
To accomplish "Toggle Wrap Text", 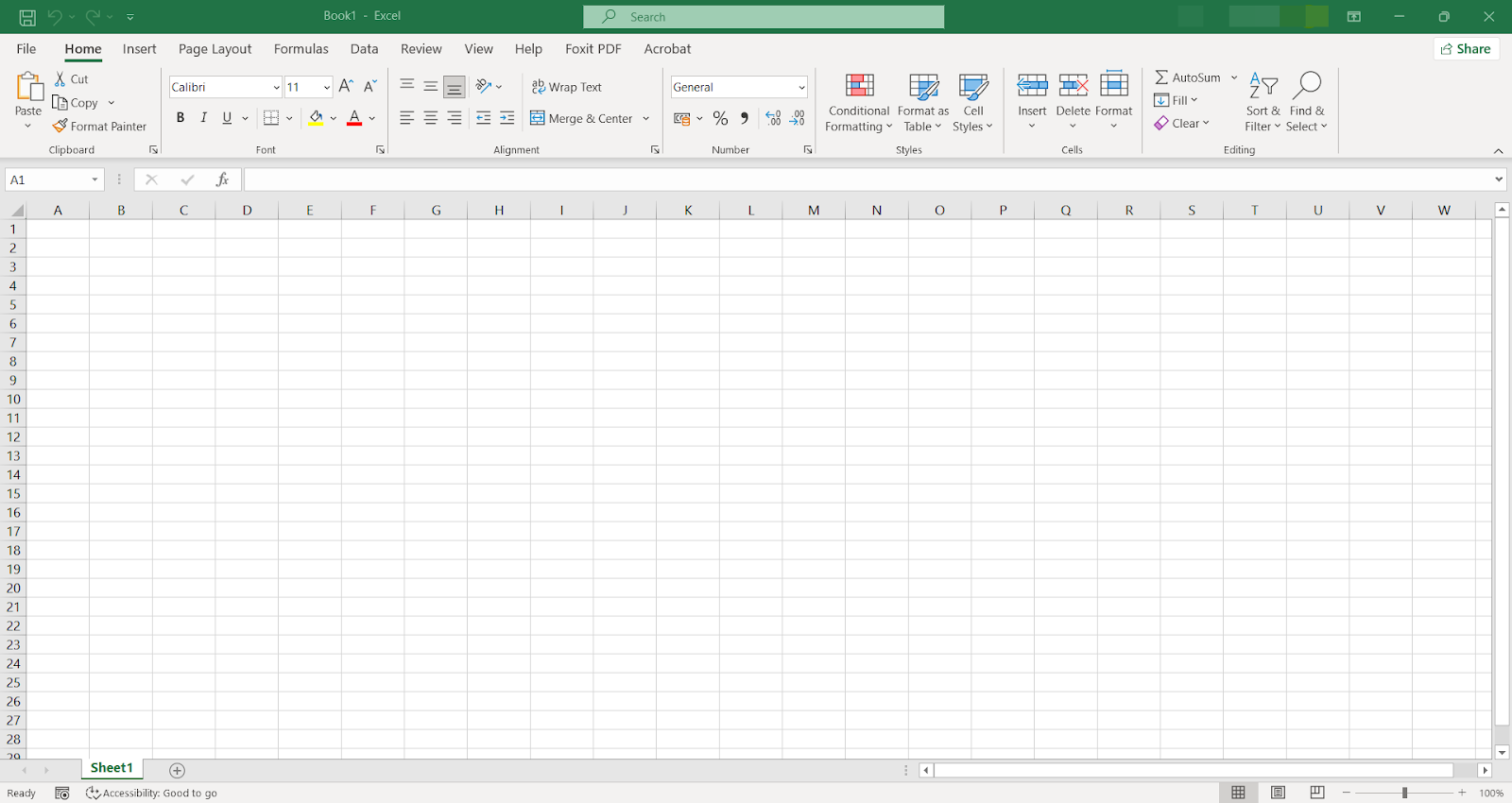I will coord(566,87).
